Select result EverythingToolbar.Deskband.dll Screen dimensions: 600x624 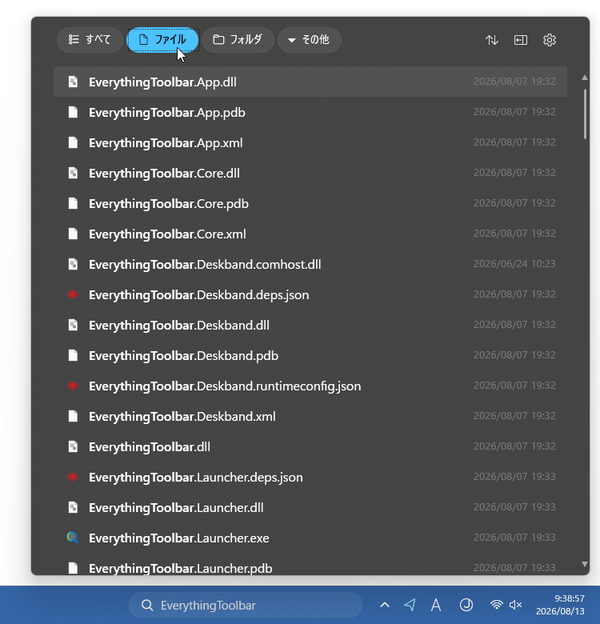tap(310, 325)
